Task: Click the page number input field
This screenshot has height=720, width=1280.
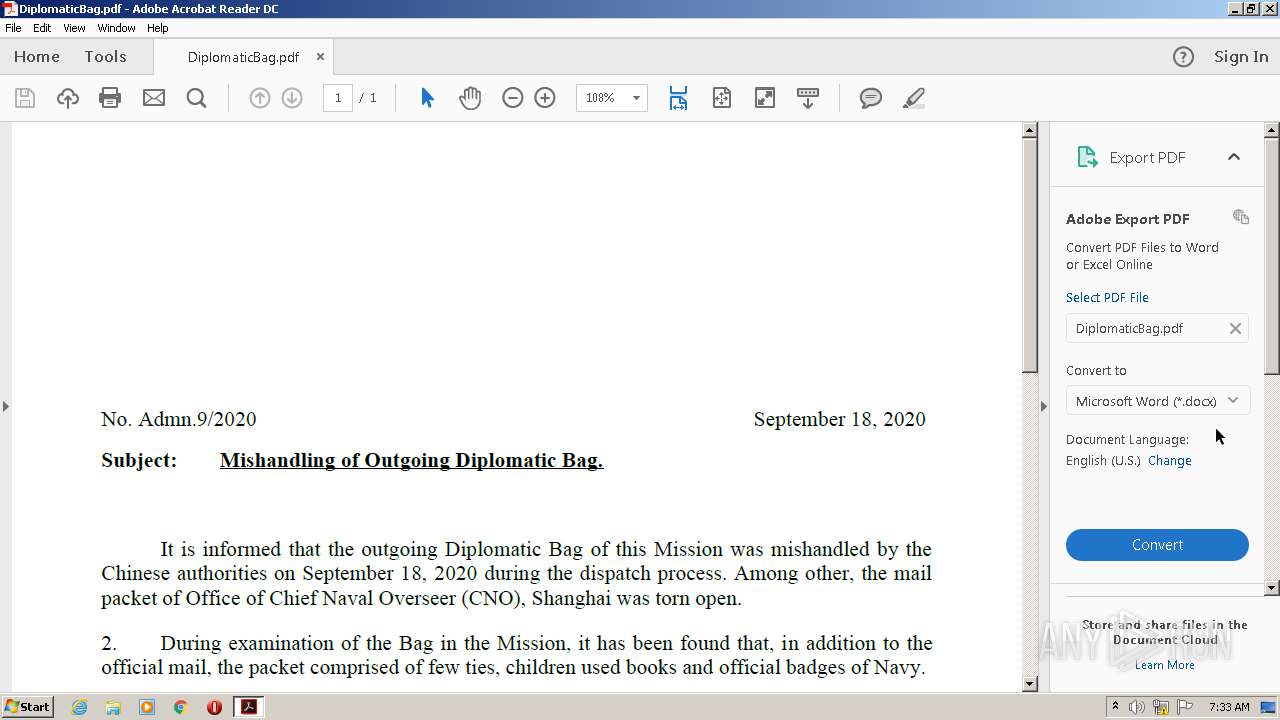Action: [338, 98]
